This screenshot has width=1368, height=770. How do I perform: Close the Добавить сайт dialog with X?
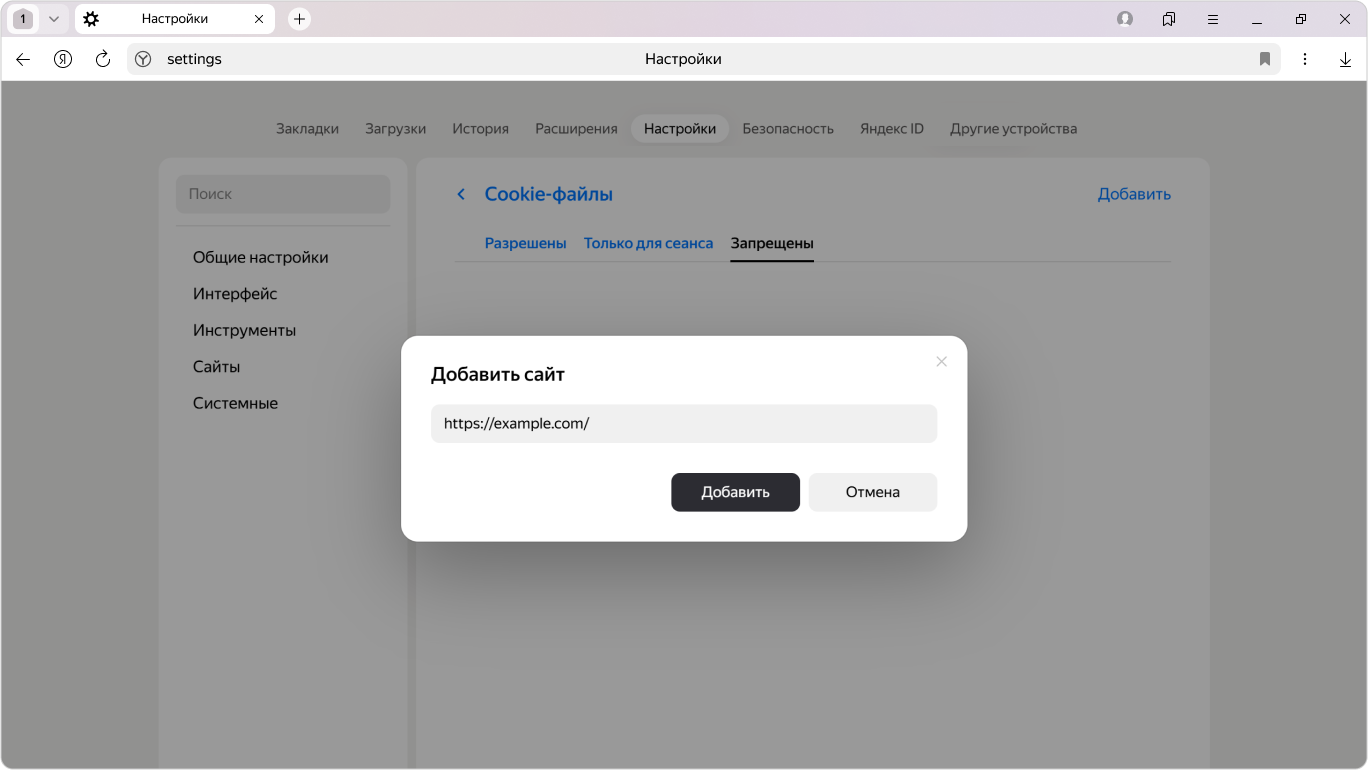click(941, 362)
